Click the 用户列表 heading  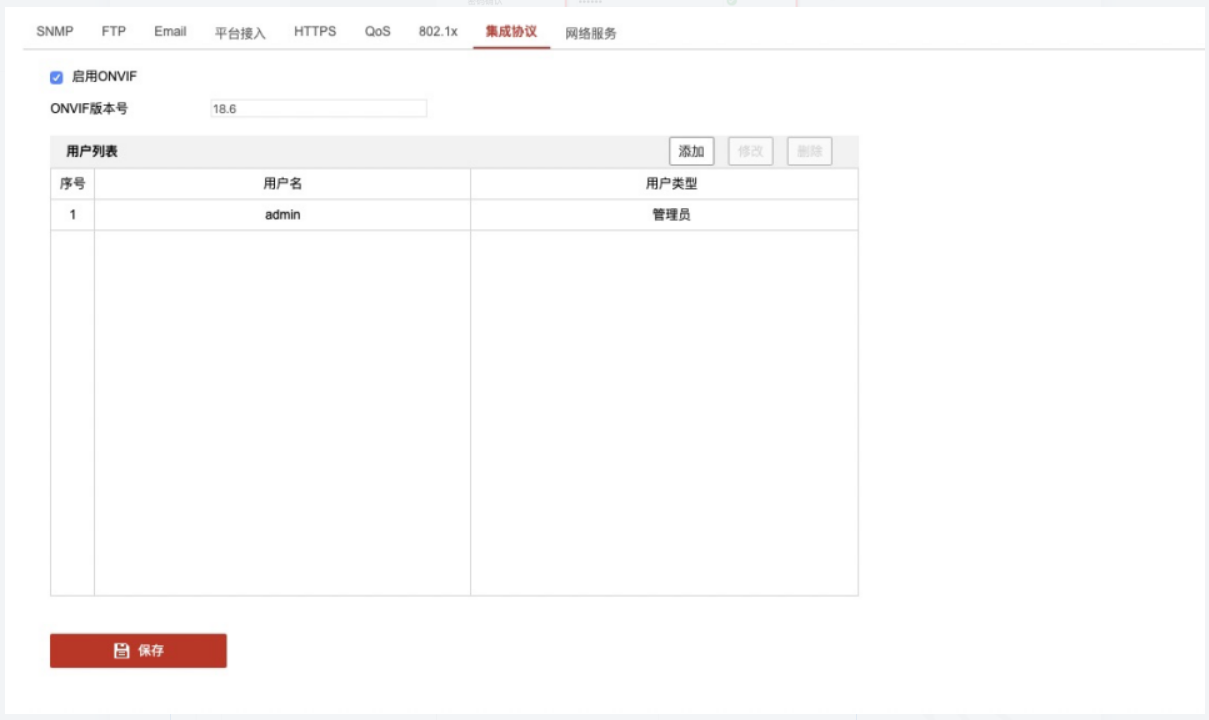[x=91, y=152]
